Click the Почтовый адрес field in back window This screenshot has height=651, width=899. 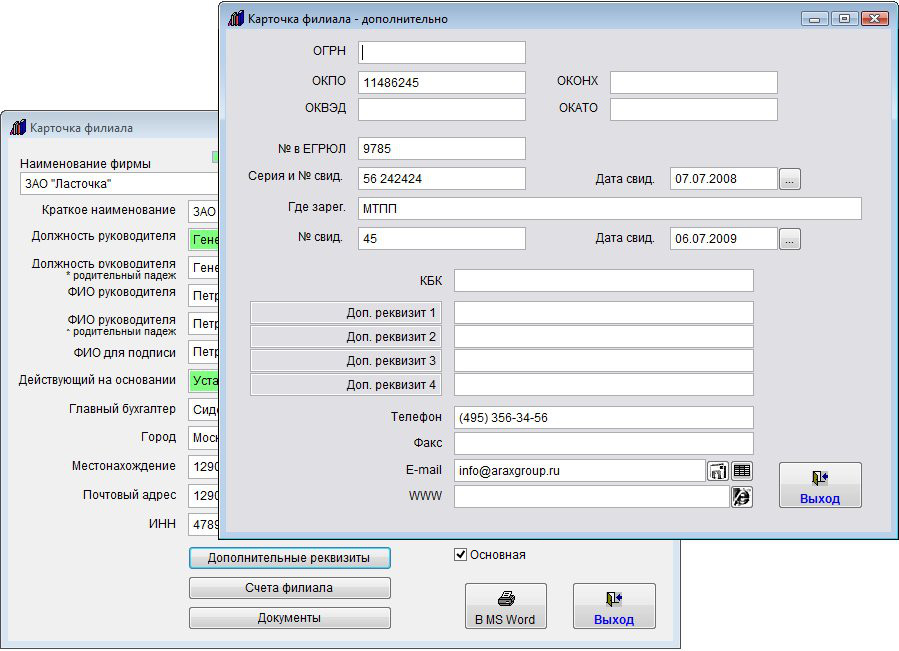pos(204,496)
